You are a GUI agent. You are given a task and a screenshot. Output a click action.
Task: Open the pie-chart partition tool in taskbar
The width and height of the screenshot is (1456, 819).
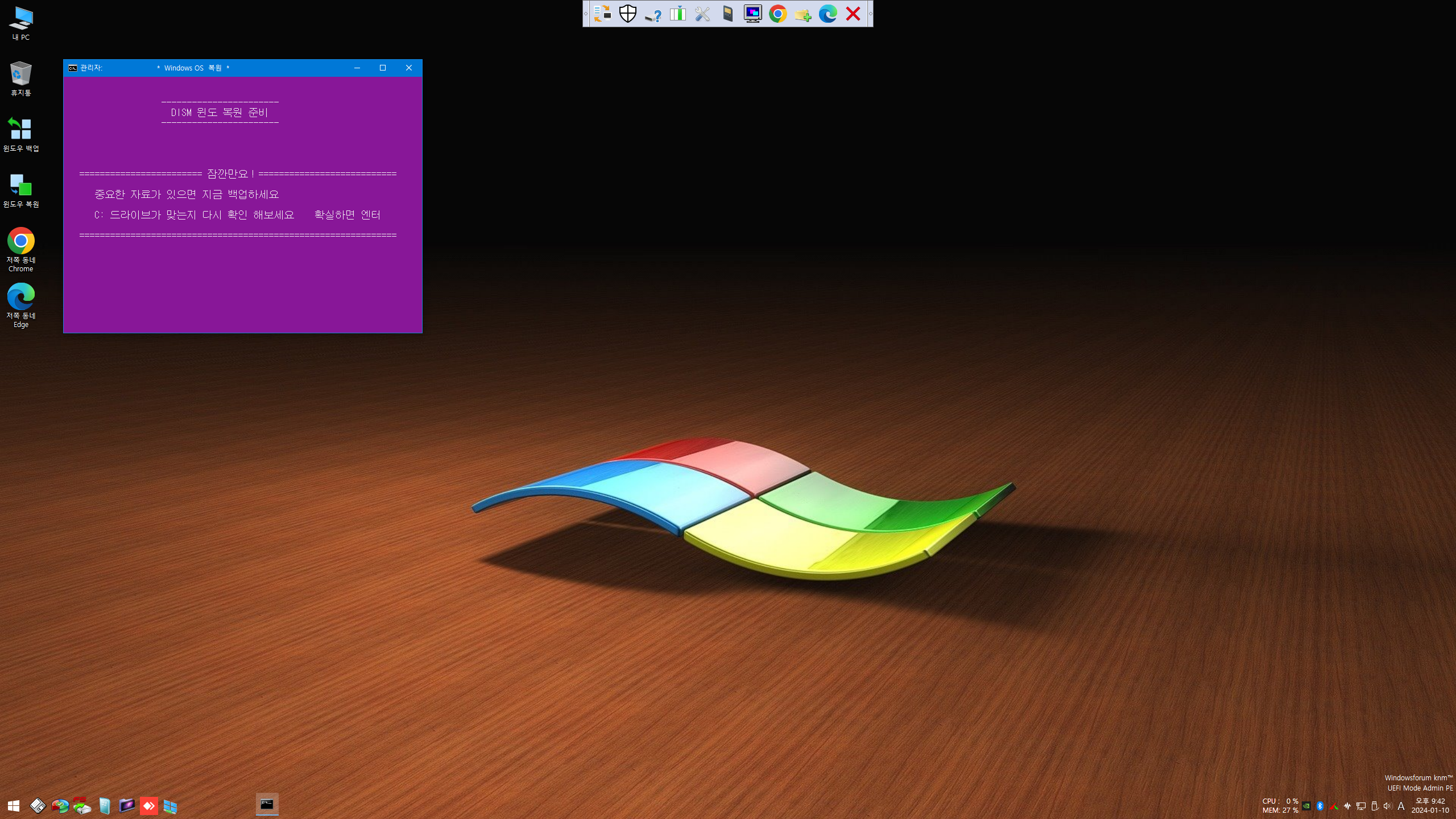click(60, 806)
